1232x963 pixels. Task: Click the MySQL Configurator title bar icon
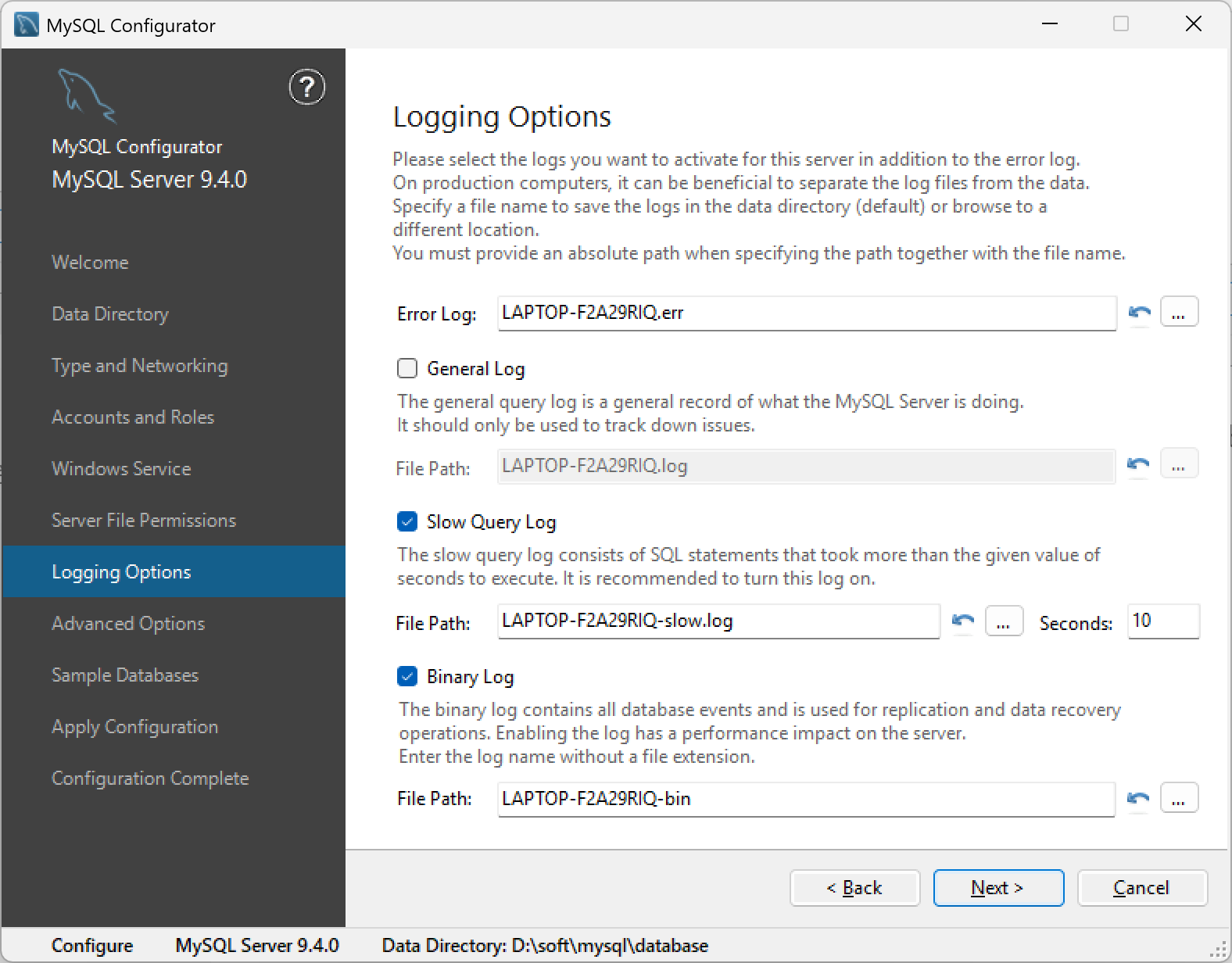27,25
